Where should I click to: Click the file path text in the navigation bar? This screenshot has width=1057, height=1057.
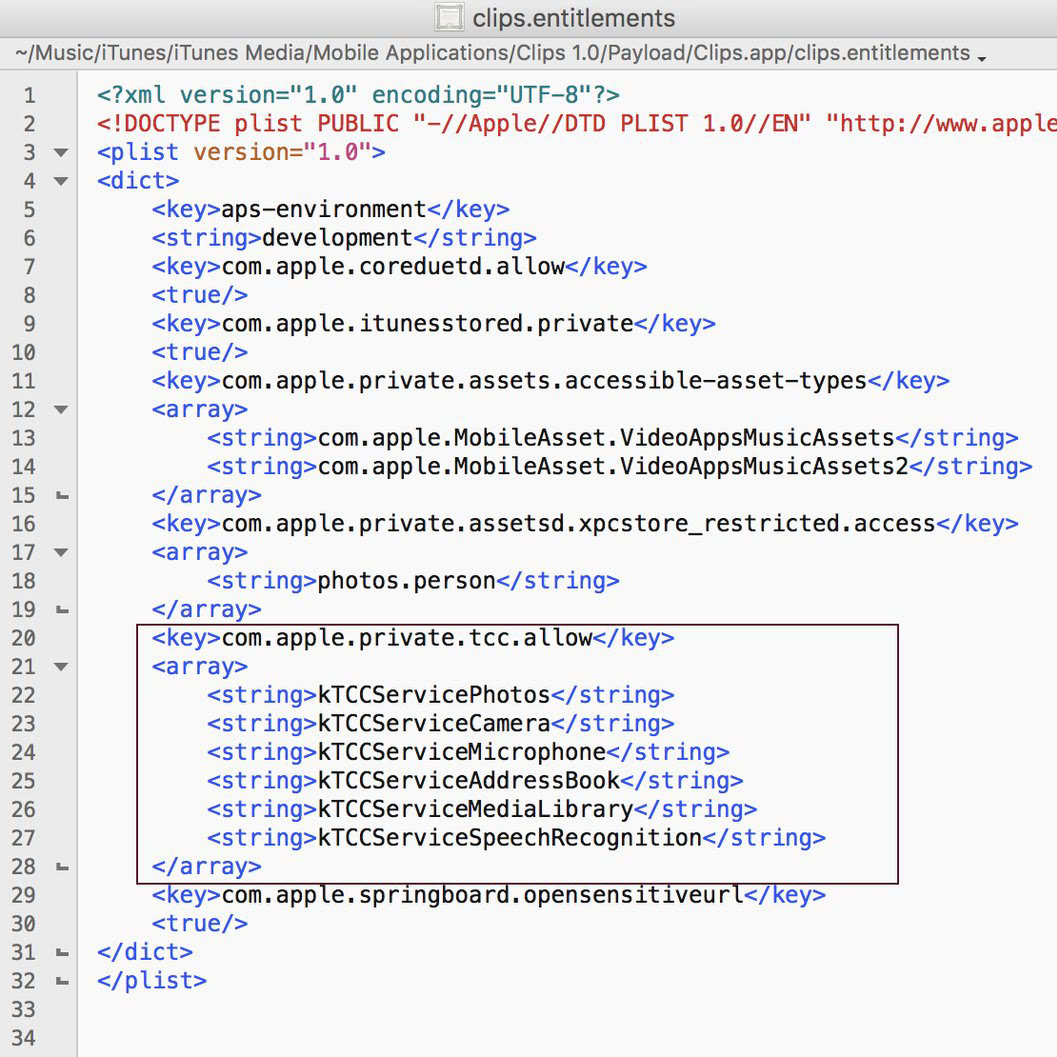pyautogui.click(x=492, y=53)
